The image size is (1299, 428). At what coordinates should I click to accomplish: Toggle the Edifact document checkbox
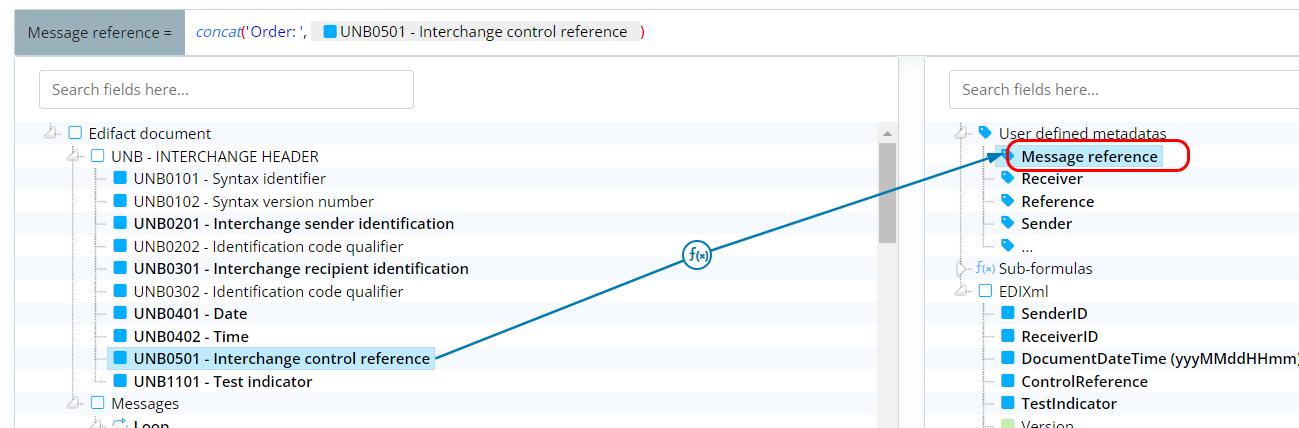pyautogui.click(x=75, y=133)
